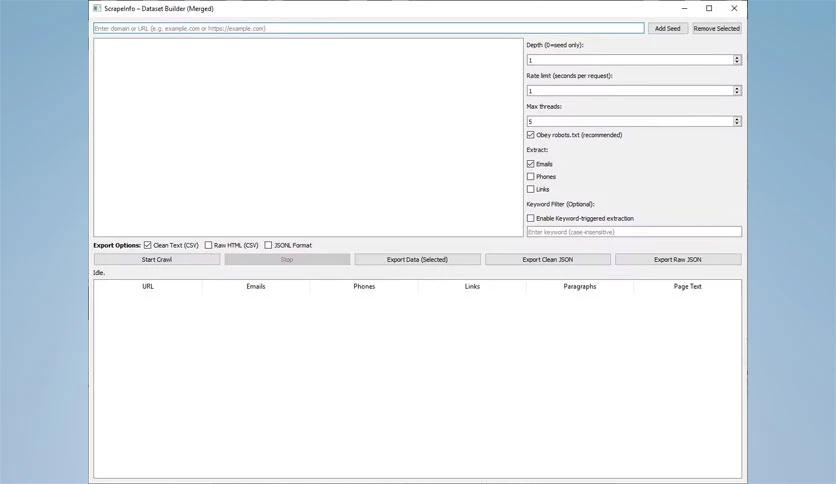Maximize the ScrapeInfo window
This screenshot has width=836, height=484.
click(x=709, y=9)
